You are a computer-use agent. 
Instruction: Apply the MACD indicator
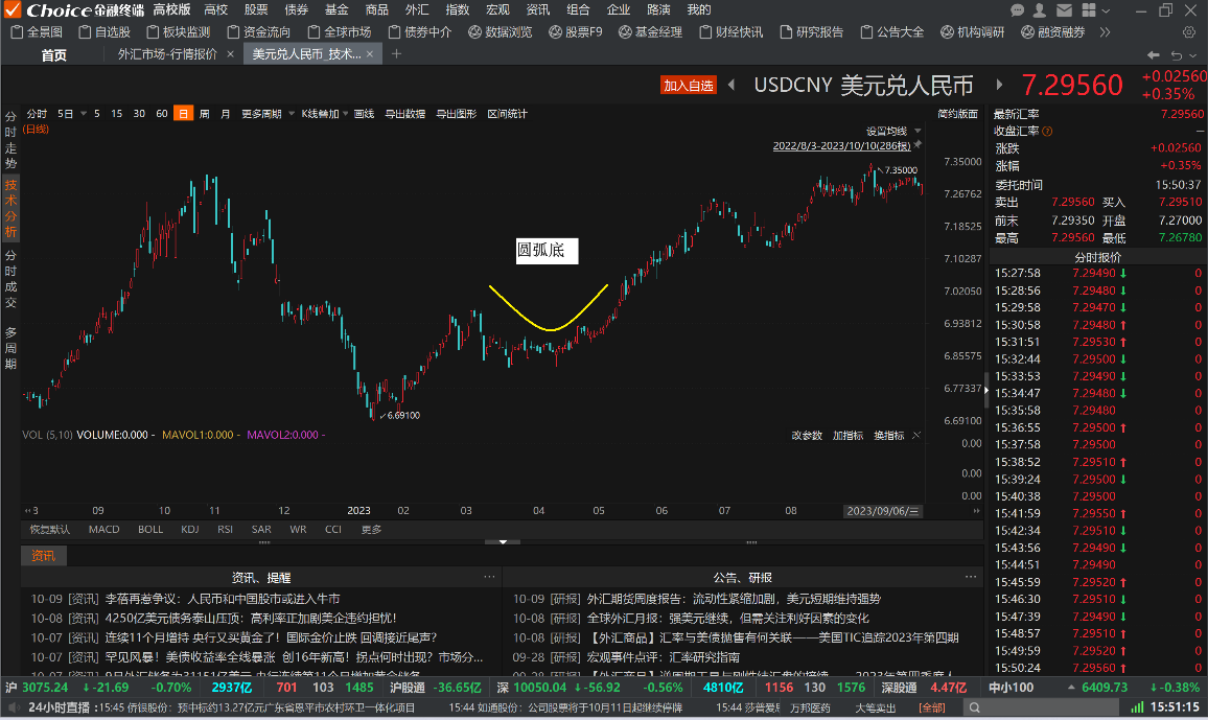(x=103, y=529)
